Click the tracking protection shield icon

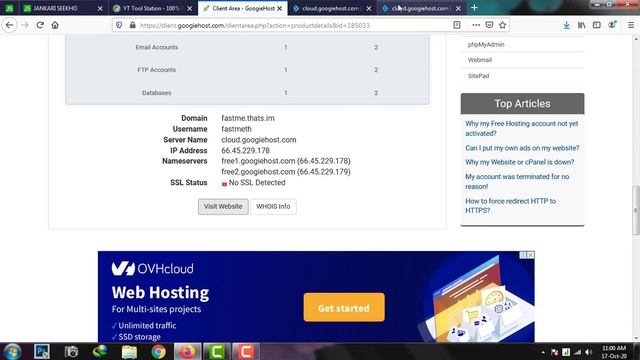click(x=119, y=25)
